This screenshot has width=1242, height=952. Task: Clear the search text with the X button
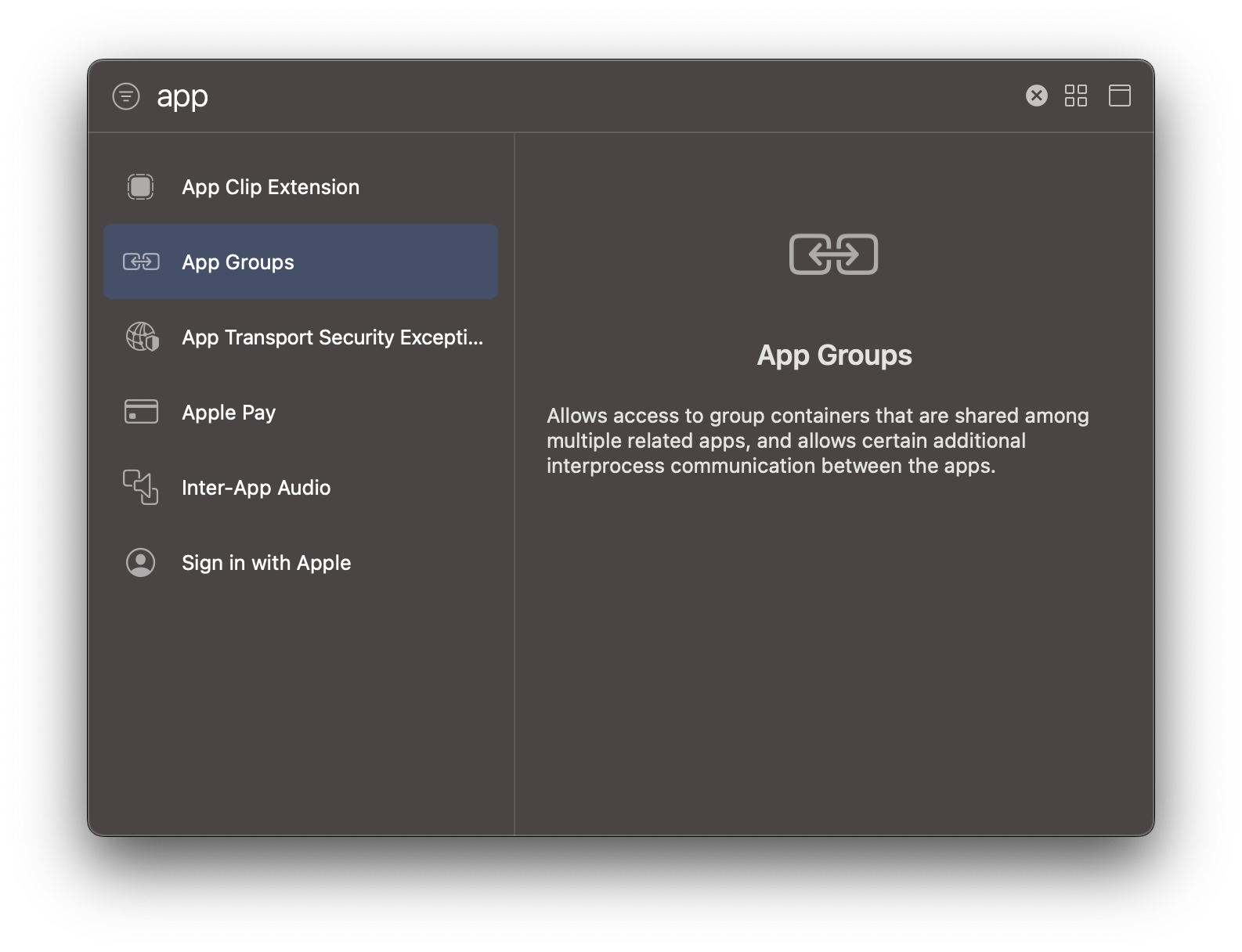1036,96
